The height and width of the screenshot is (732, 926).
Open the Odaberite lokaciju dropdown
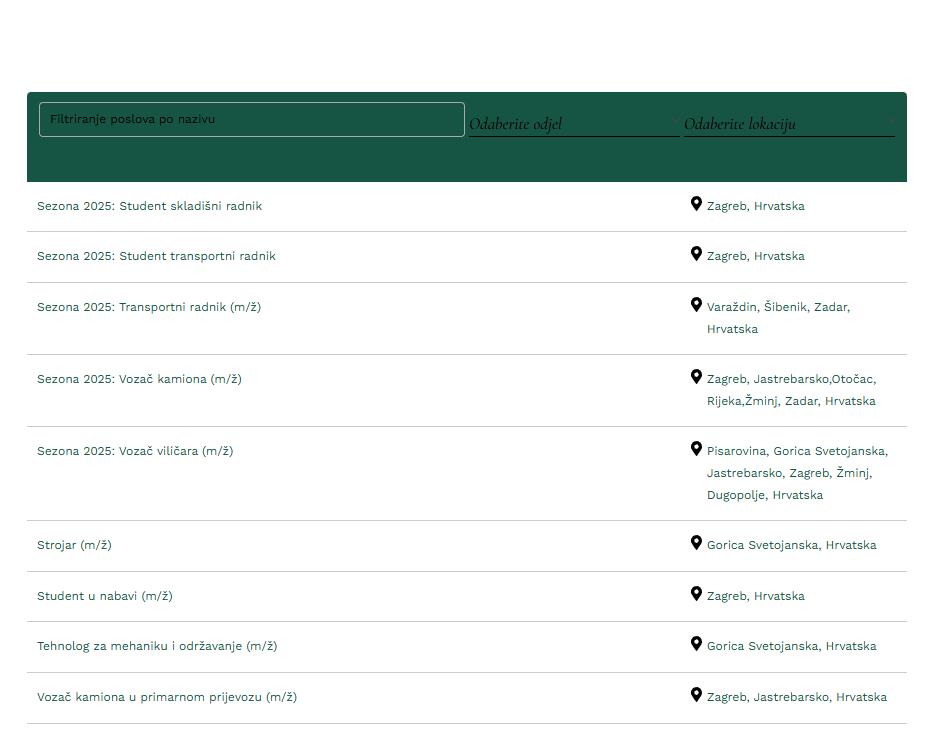coord(788,124)
